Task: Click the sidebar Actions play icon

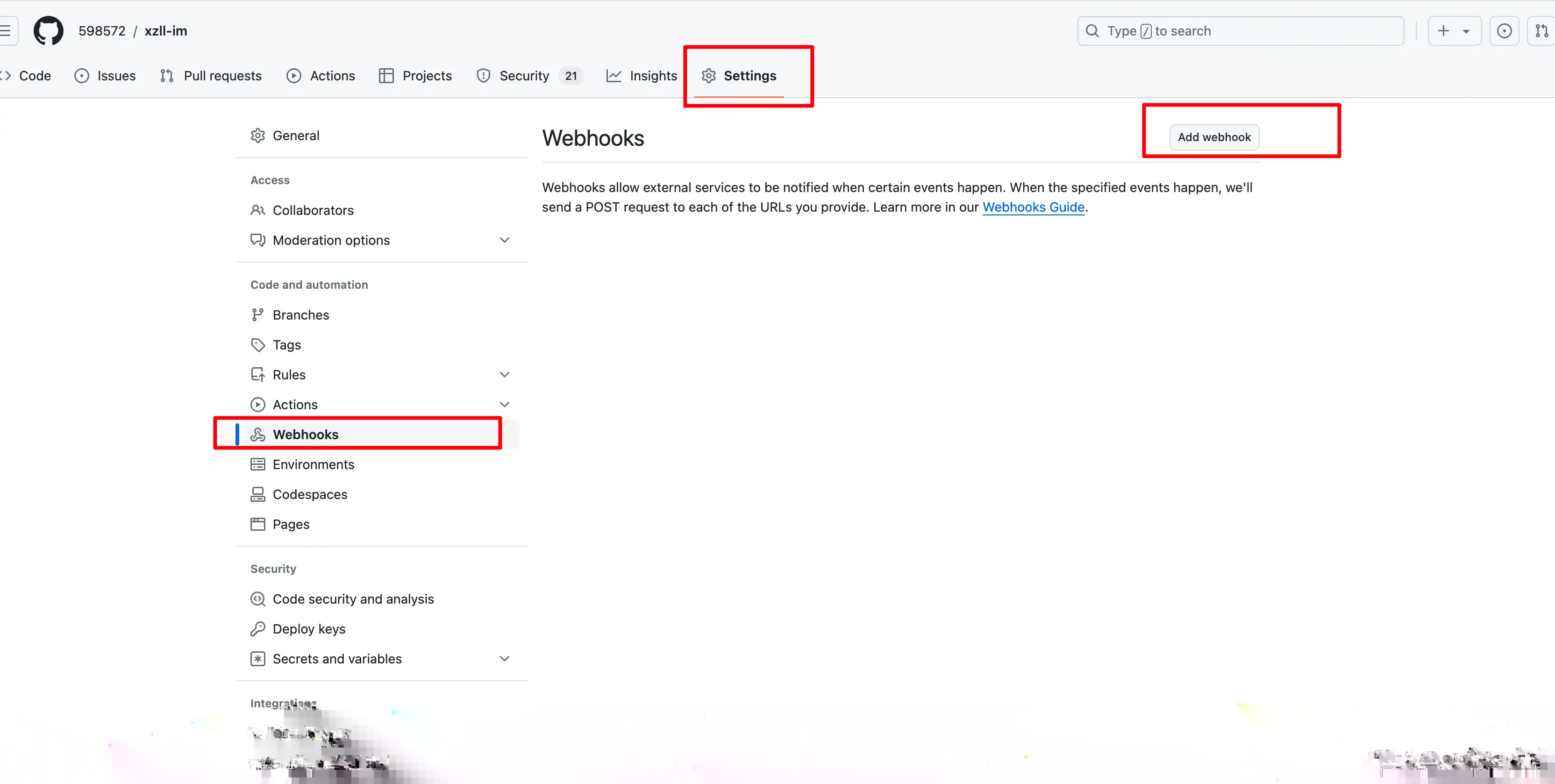Action: coord(258,404)
